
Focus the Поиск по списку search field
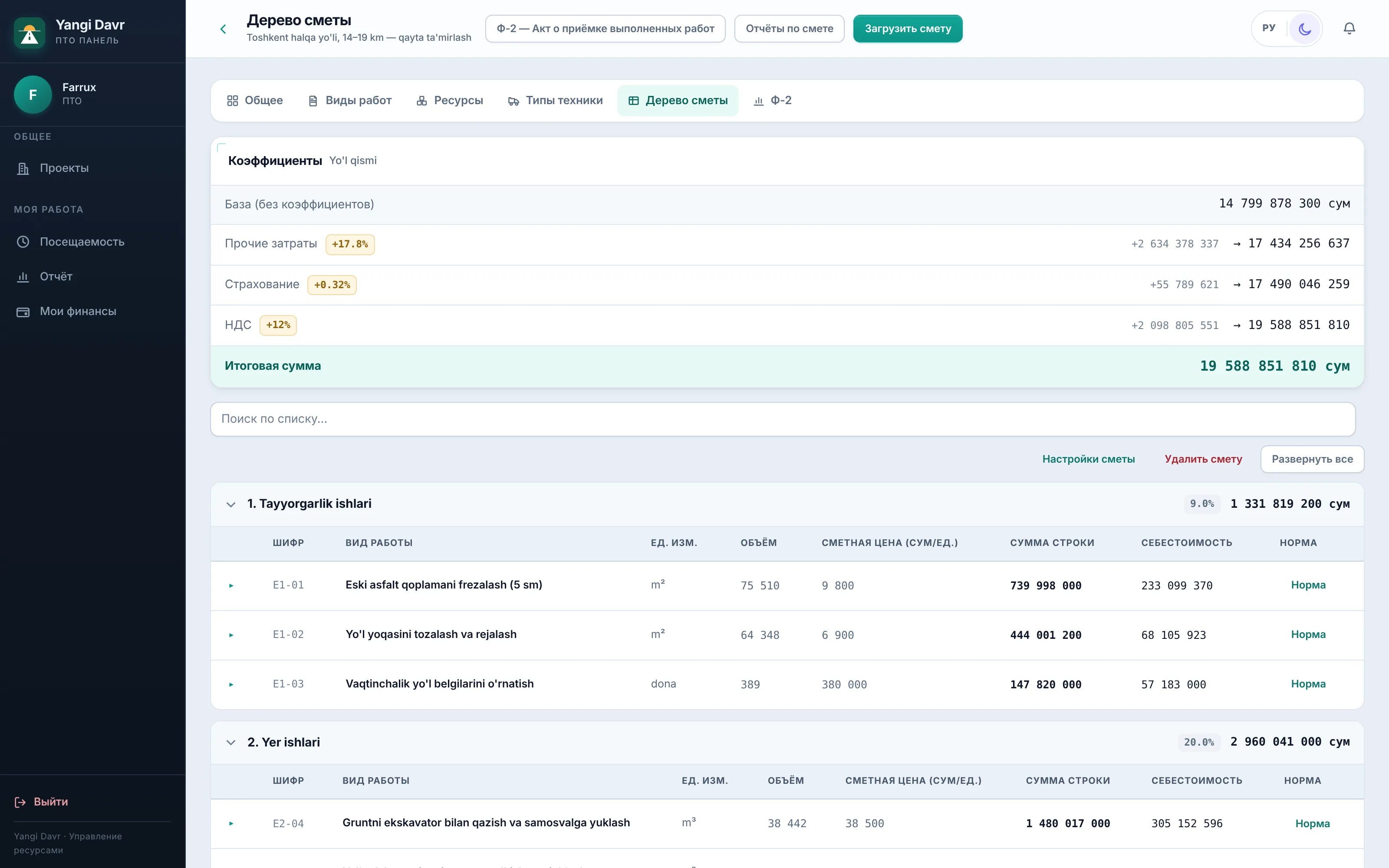pyautogui.click(x=783, y=419)
